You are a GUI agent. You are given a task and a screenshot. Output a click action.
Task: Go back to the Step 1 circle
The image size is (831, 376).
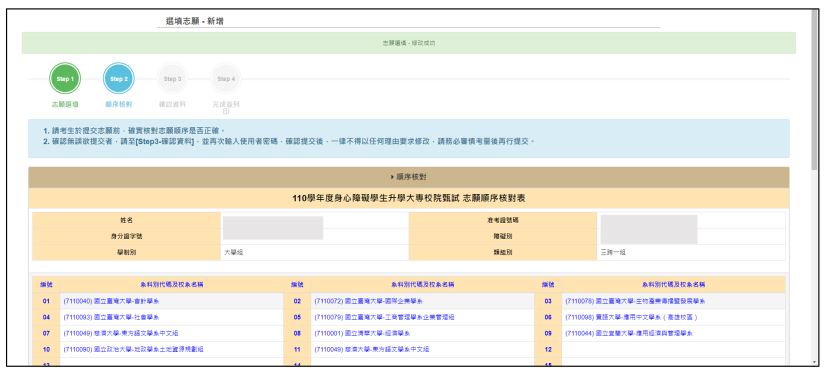pyautogui.click(x=65, y=78)
